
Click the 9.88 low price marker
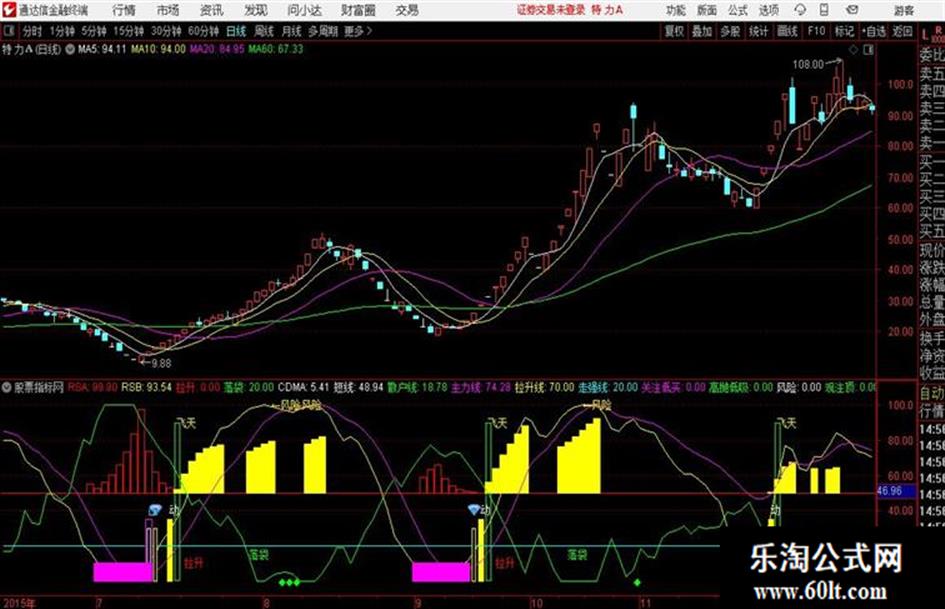point(162,364)
